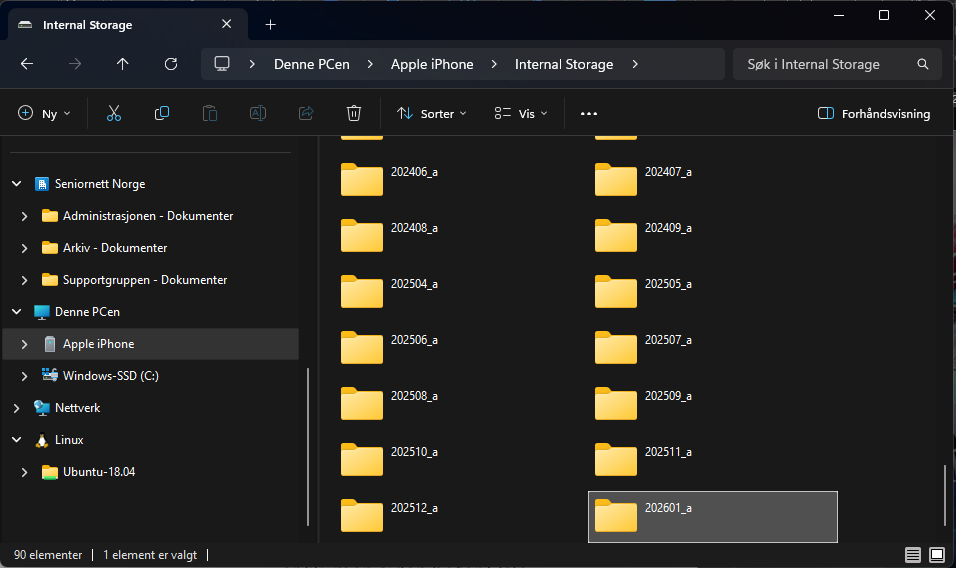Click the Cut scissors icon

114,114
